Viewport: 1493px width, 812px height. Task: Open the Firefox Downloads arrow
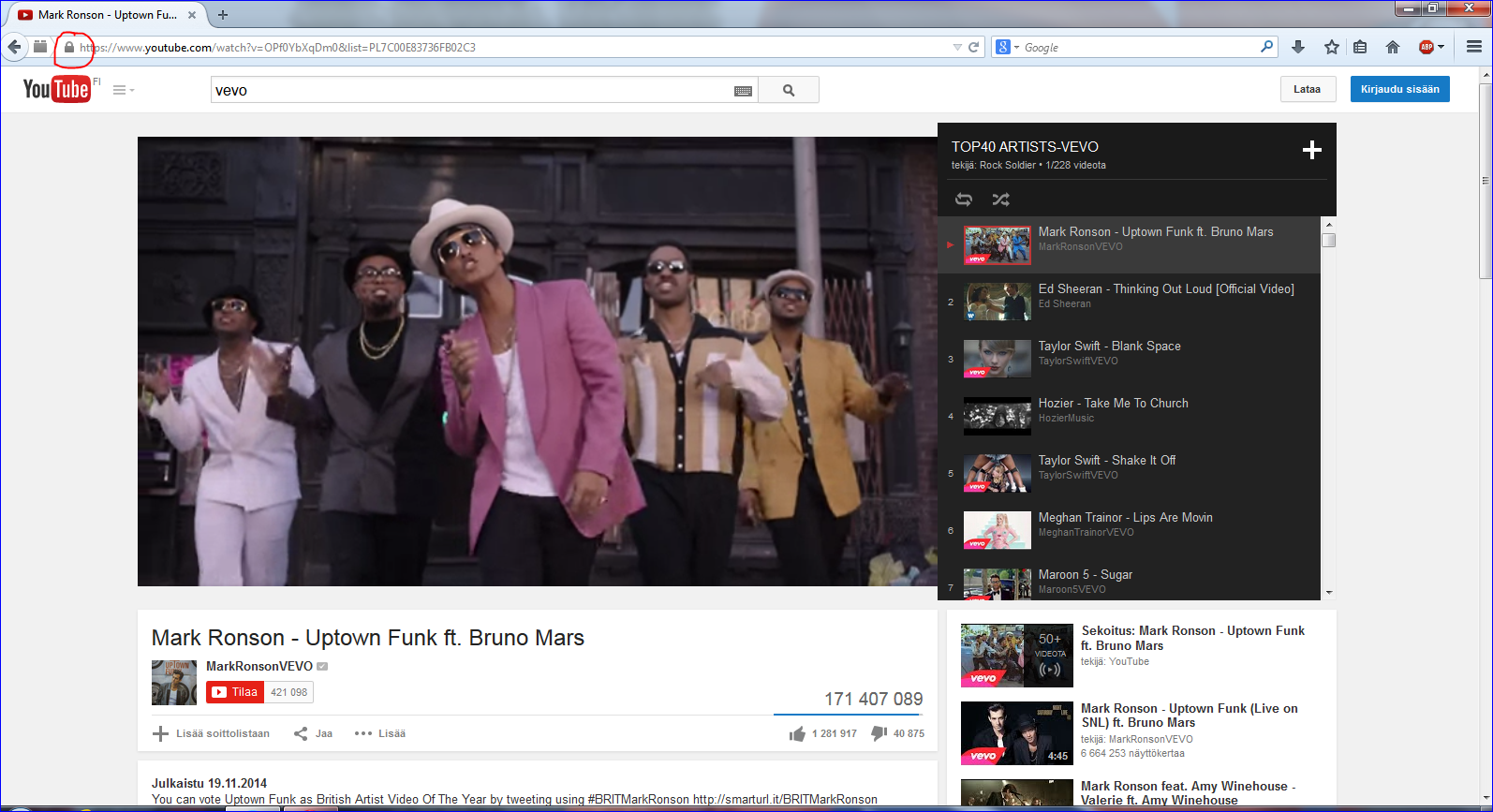[x=1298, y=47]
